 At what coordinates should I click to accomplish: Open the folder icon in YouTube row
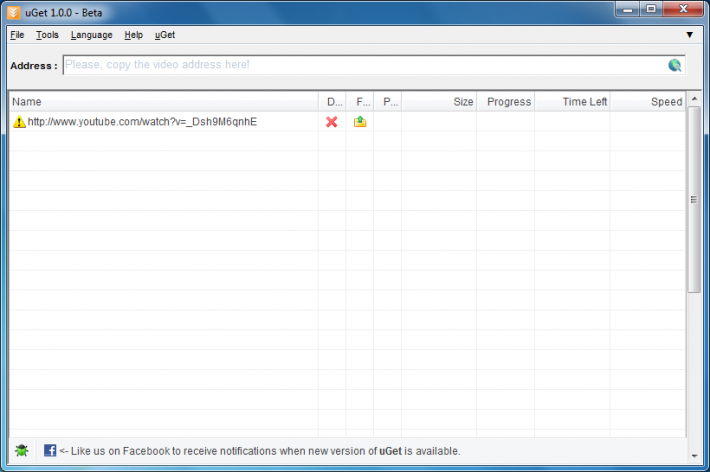point(360,121)
